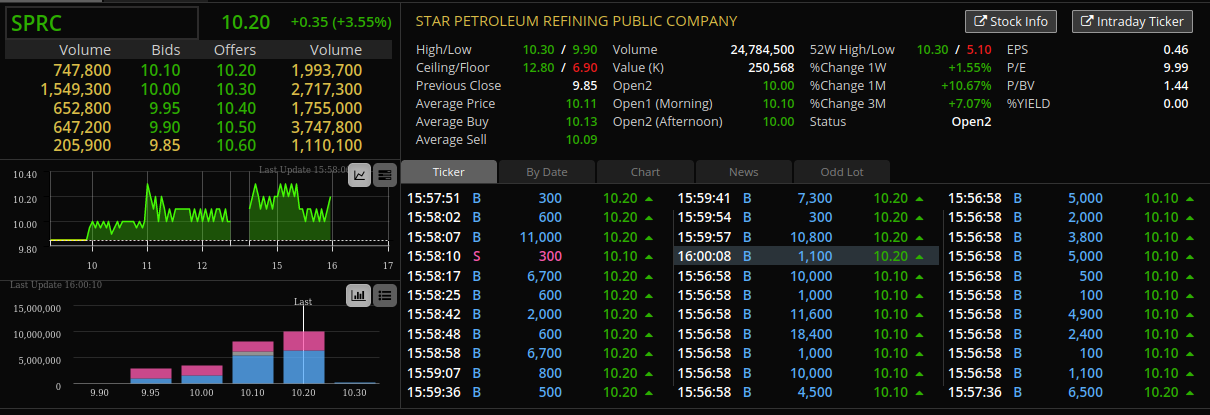
Task: Click the last price 10.20 beside SPRC
Action: click(245, 22)
